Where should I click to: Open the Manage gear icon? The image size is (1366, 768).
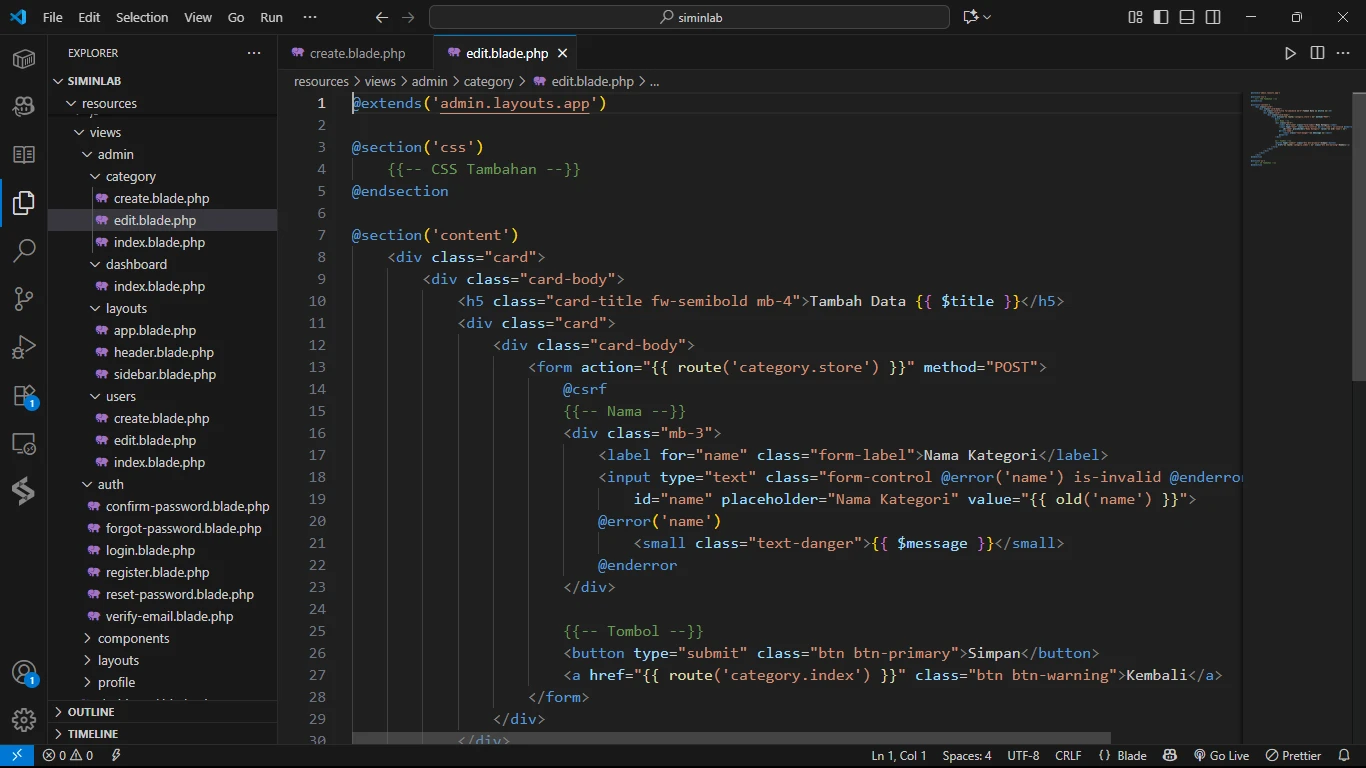click(x=24, y=719)
